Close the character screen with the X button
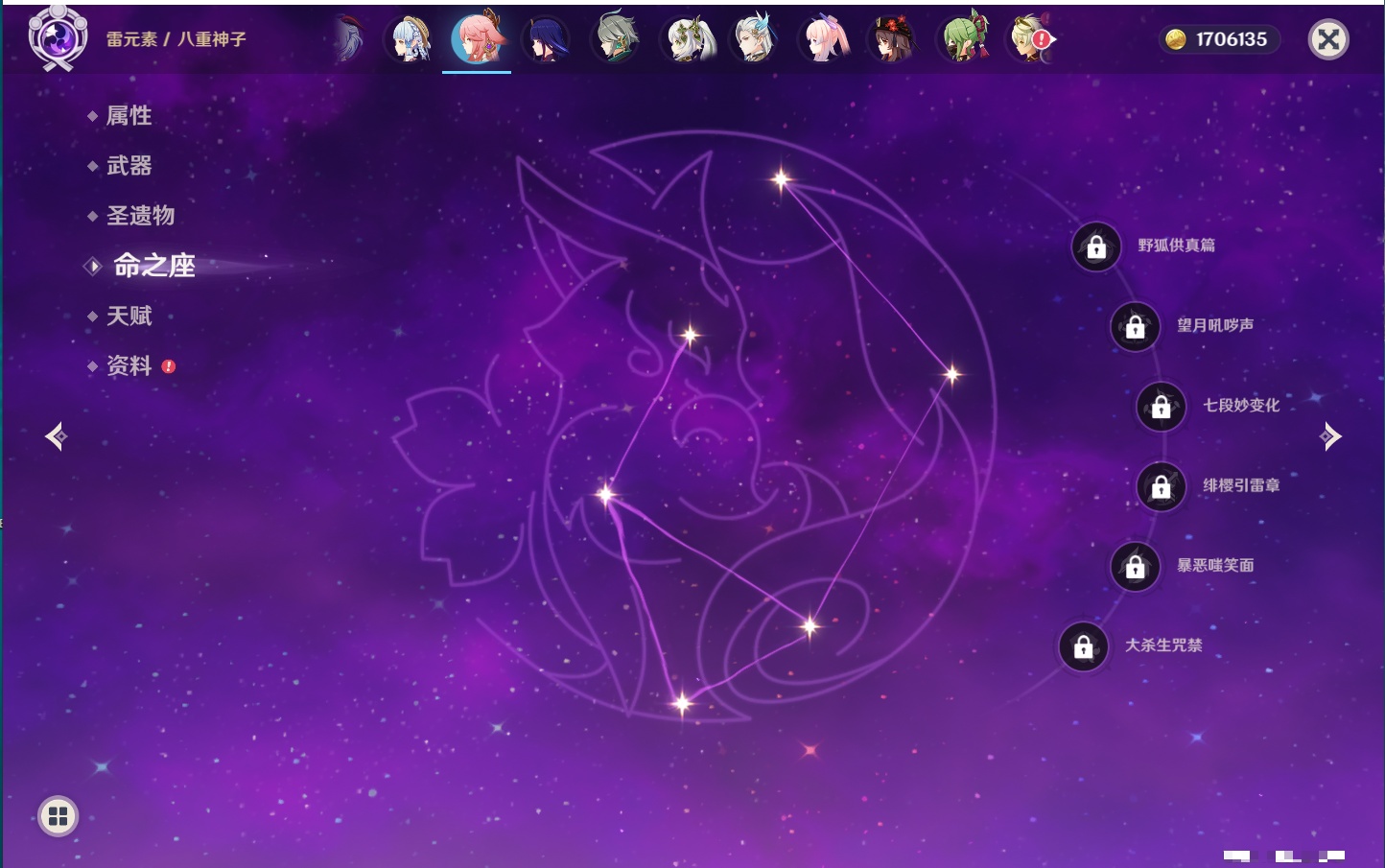Screen dimensions: 1385x868 tap(1328, 39)
